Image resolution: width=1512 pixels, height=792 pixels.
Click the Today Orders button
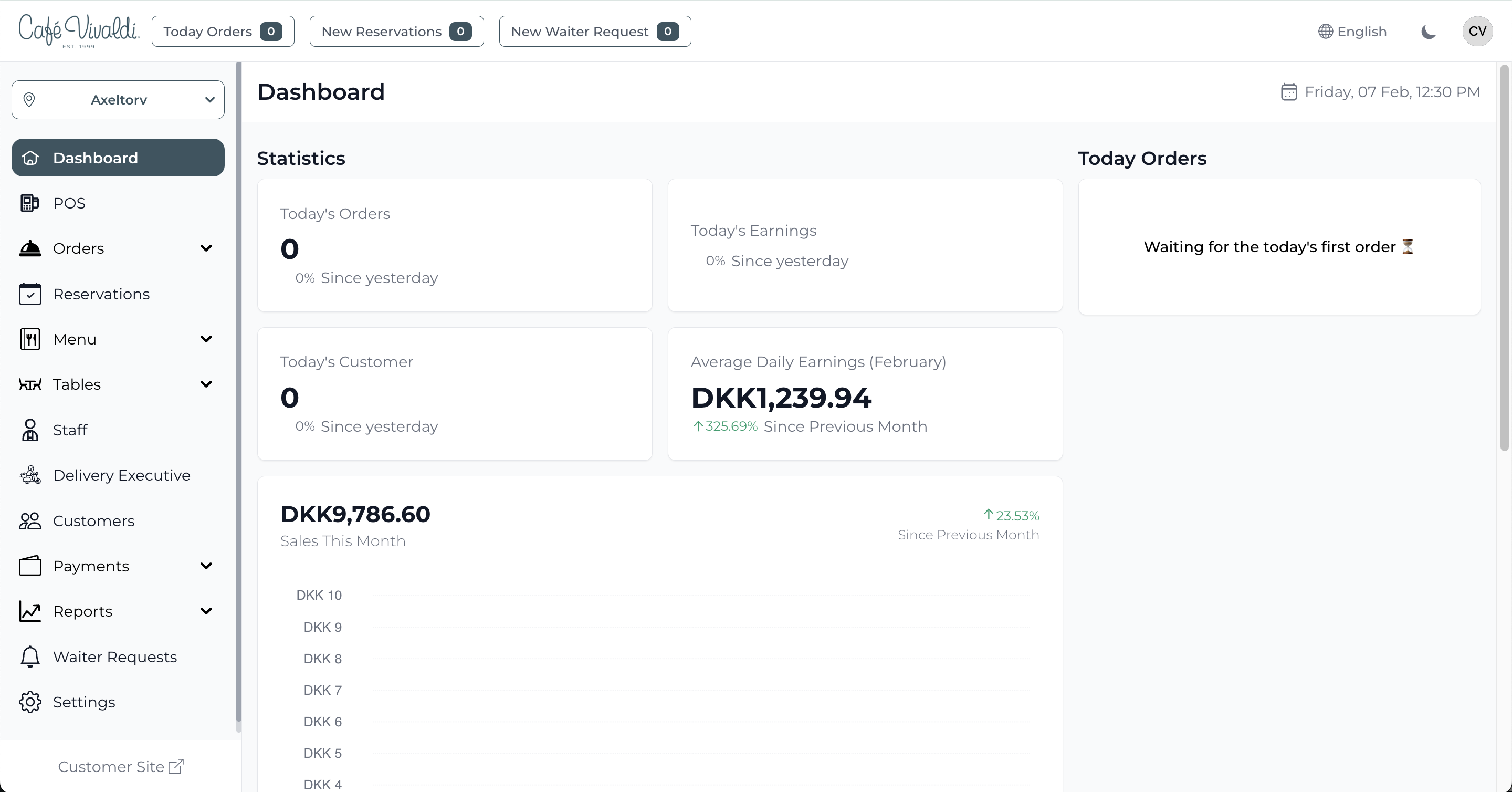pyautogui.click(x=223, y=32)
